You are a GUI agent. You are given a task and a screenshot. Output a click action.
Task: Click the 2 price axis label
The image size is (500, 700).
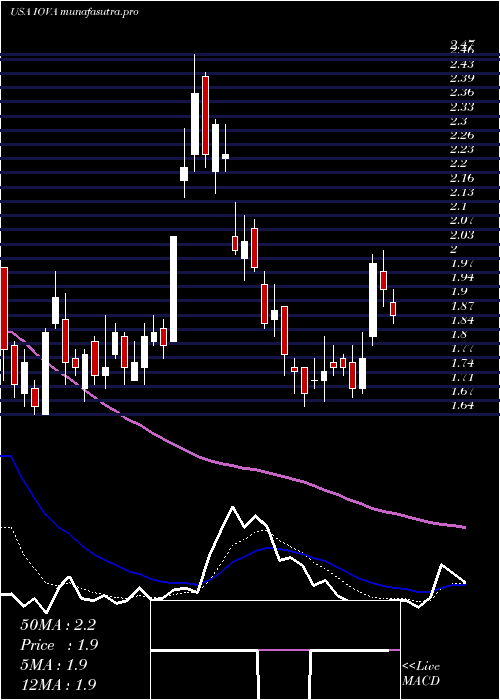[x=455, y=249]
